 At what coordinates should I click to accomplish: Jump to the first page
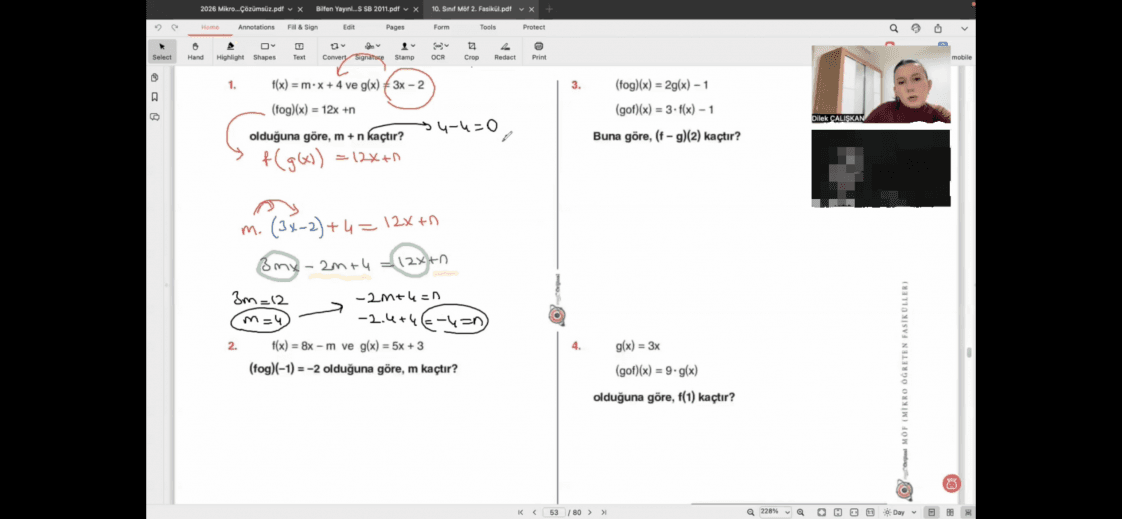[520, 513]
